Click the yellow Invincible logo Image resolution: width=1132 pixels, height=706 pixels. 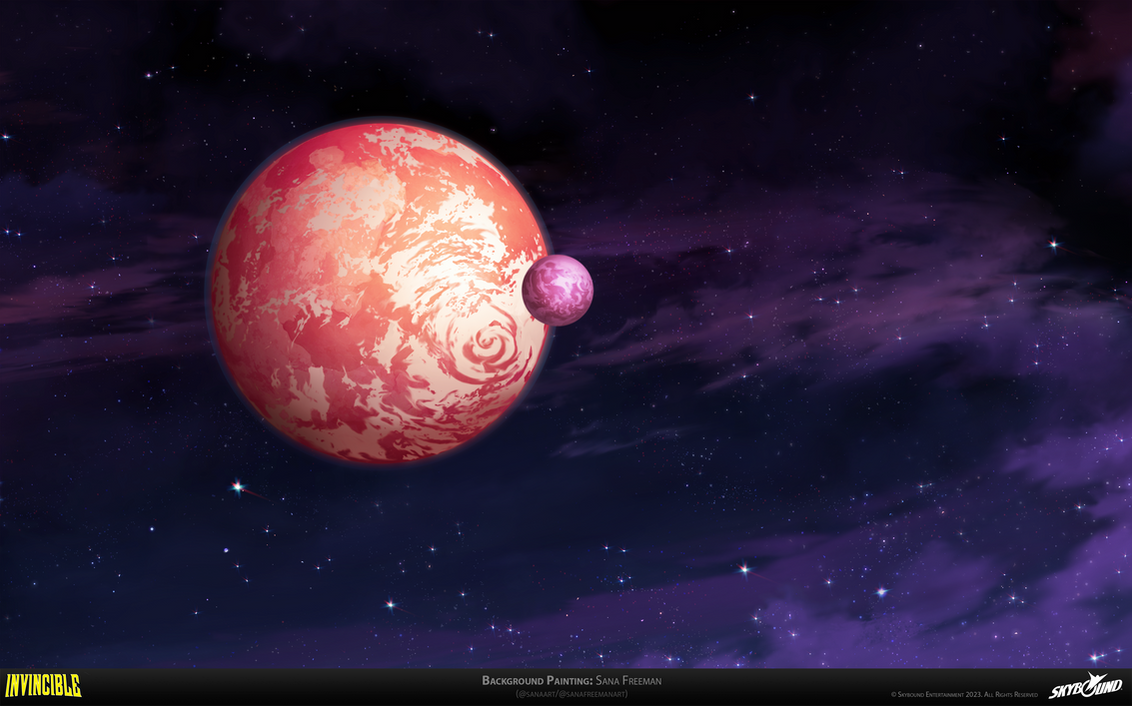(x=43, y=686)
